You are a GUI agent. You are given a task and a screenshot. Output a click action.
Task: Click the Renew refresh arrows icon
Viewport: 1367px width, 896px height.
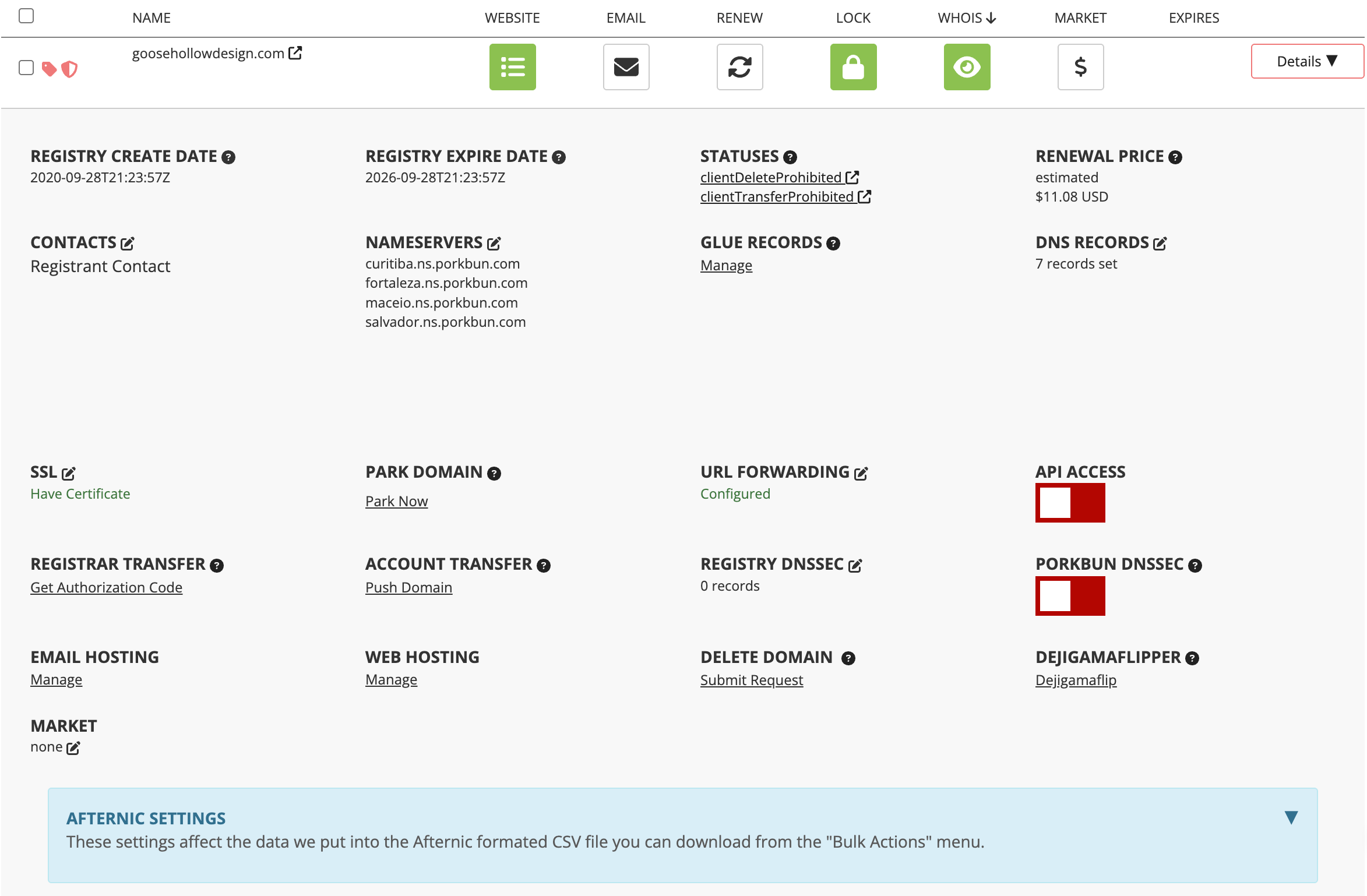click(x=739, y=67)
